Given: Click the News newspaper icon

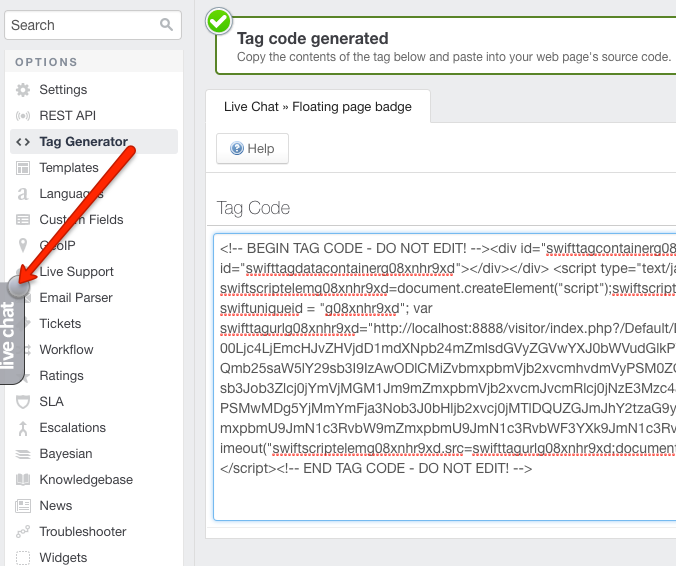Looking at the screenshot, I should coord(23,506).
